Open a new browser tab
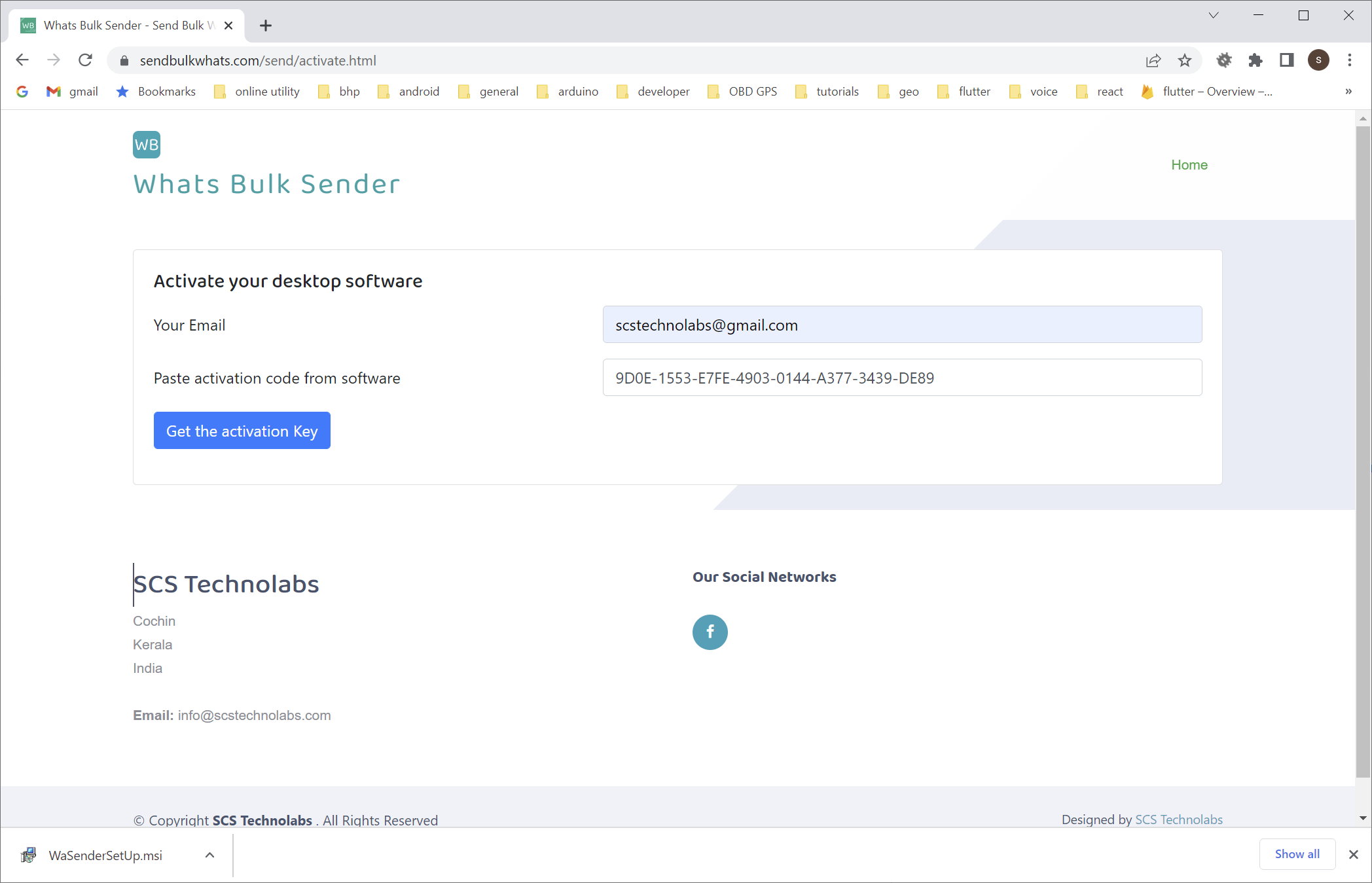1372x883 pixels. [x=265, y=26]
